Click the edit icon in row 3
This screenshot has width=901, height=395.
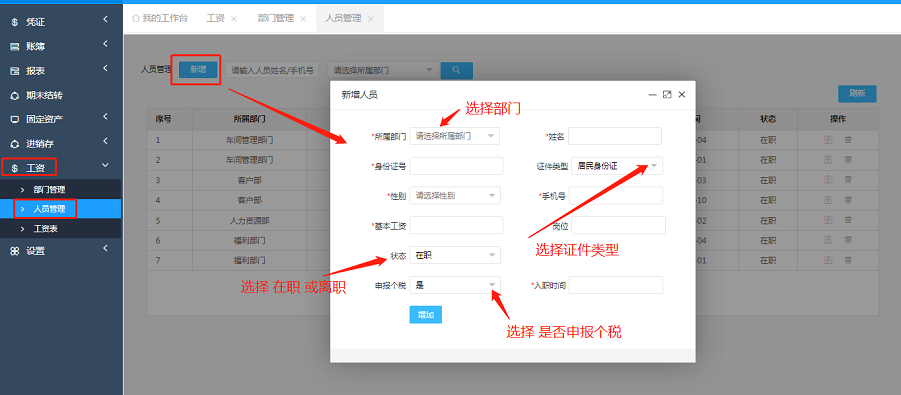pos(828,180)
